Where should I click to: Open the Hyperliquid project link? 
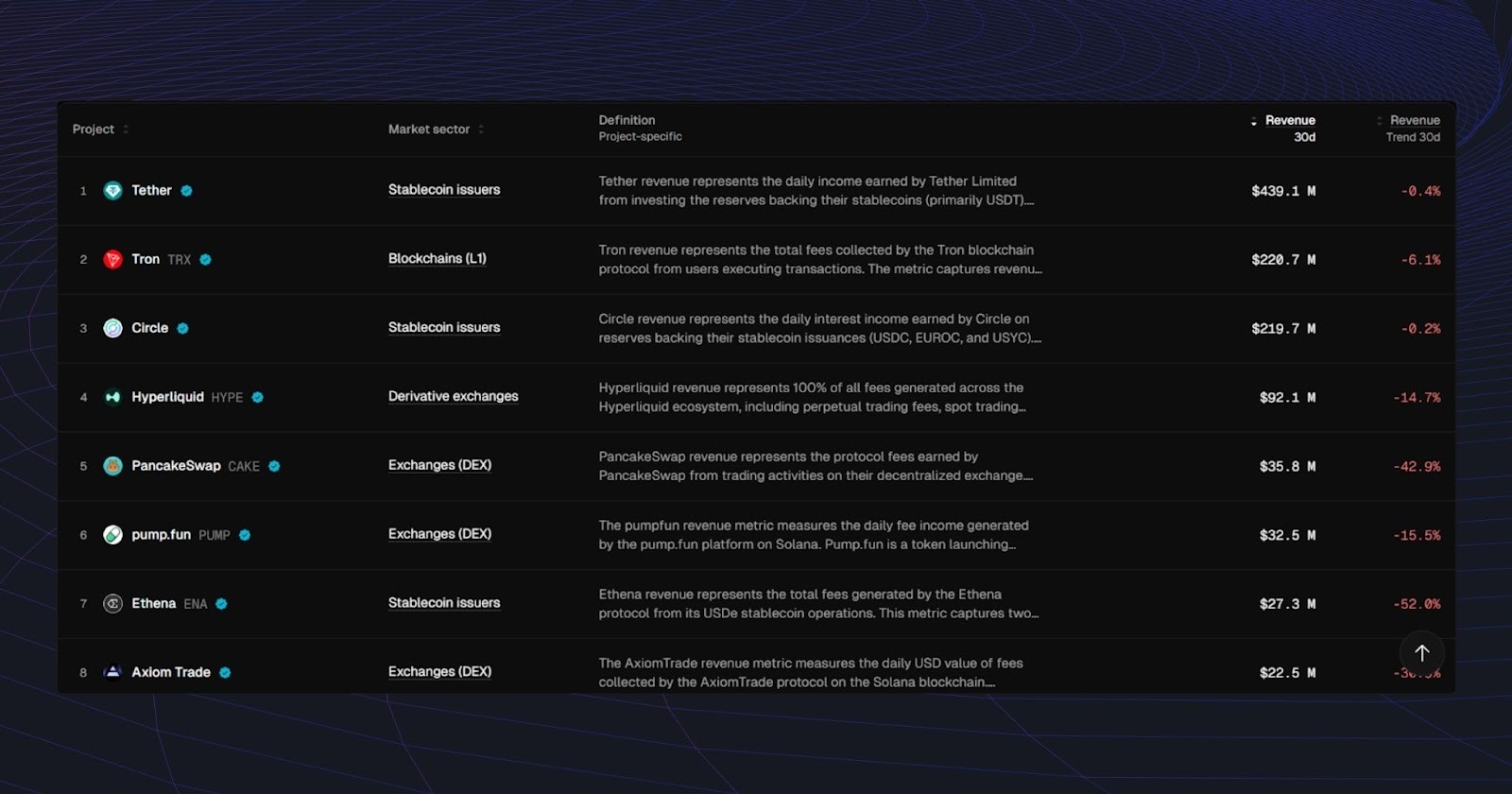[167, 397]
